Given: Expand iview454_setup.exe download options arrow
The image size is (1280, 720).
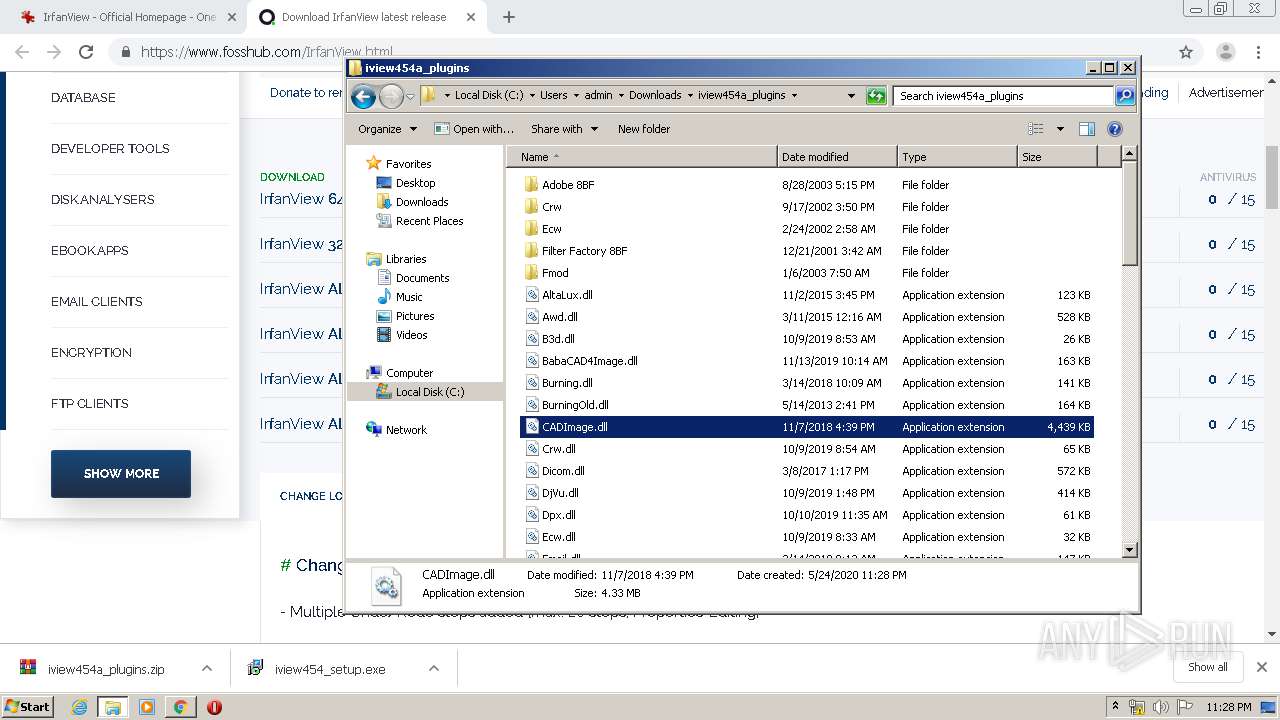Looking at the screenshot, I should (x=434, y=668).
